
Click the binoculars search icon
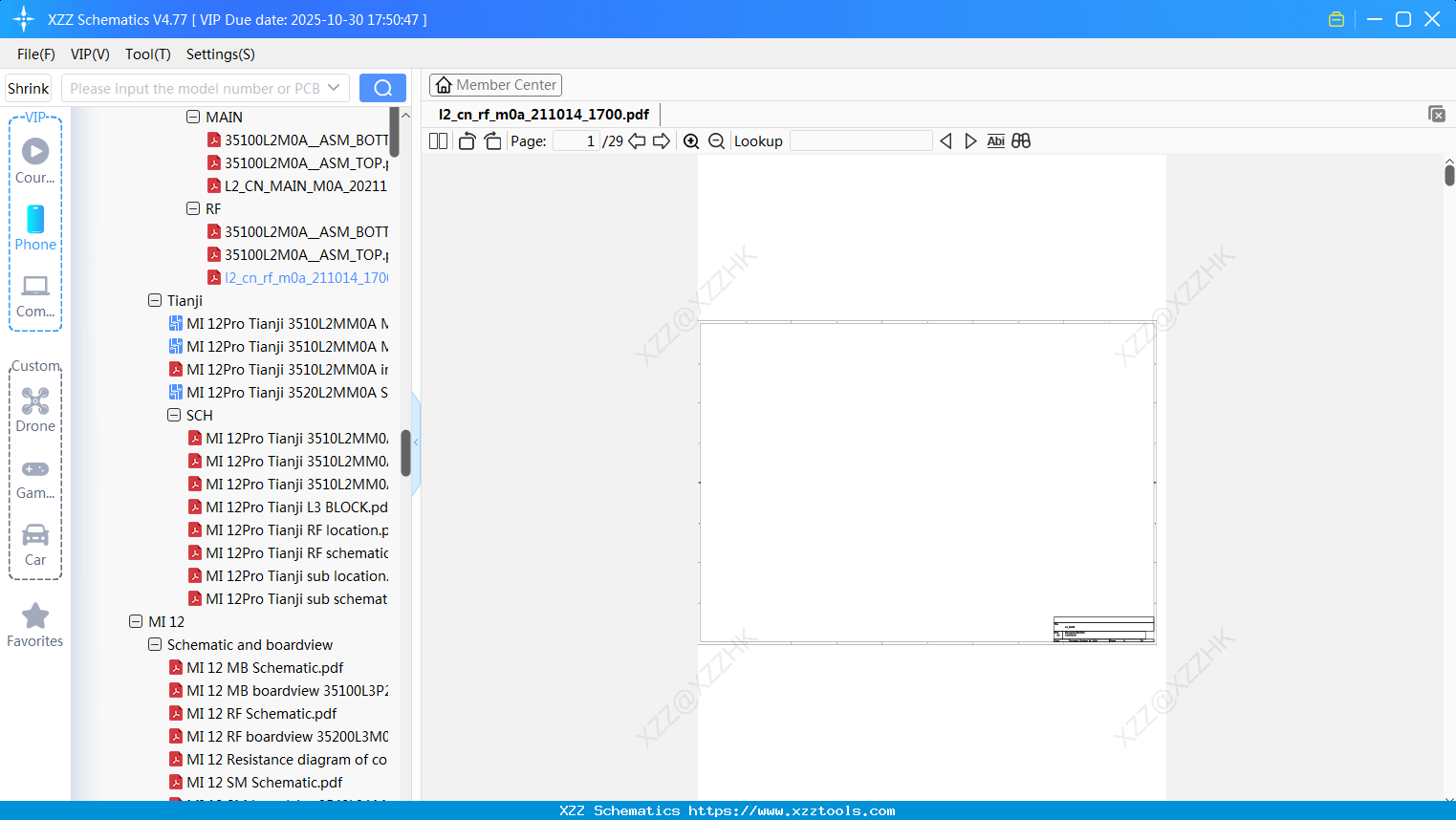1021,141
